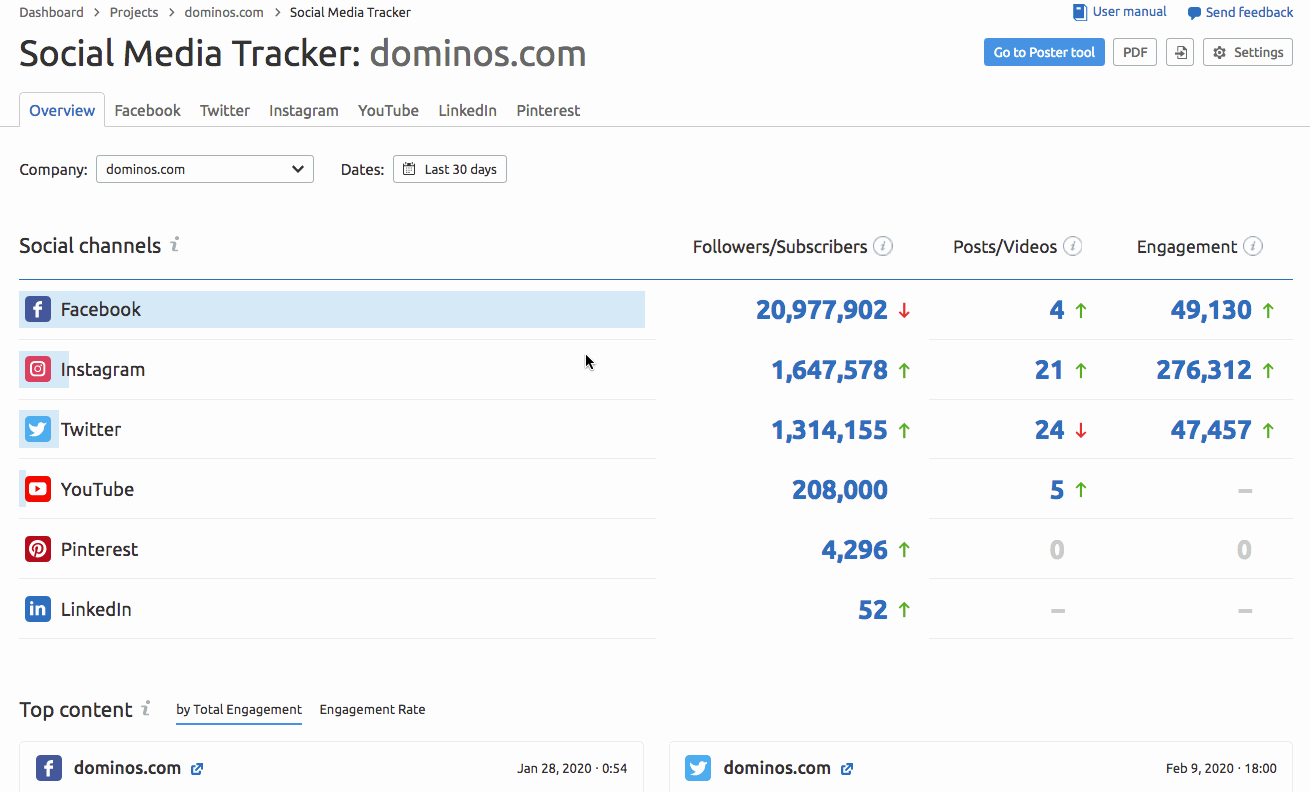1310x792 pixels.
Task: Click the info icon next to Engagement
Action: [1253, 246]
